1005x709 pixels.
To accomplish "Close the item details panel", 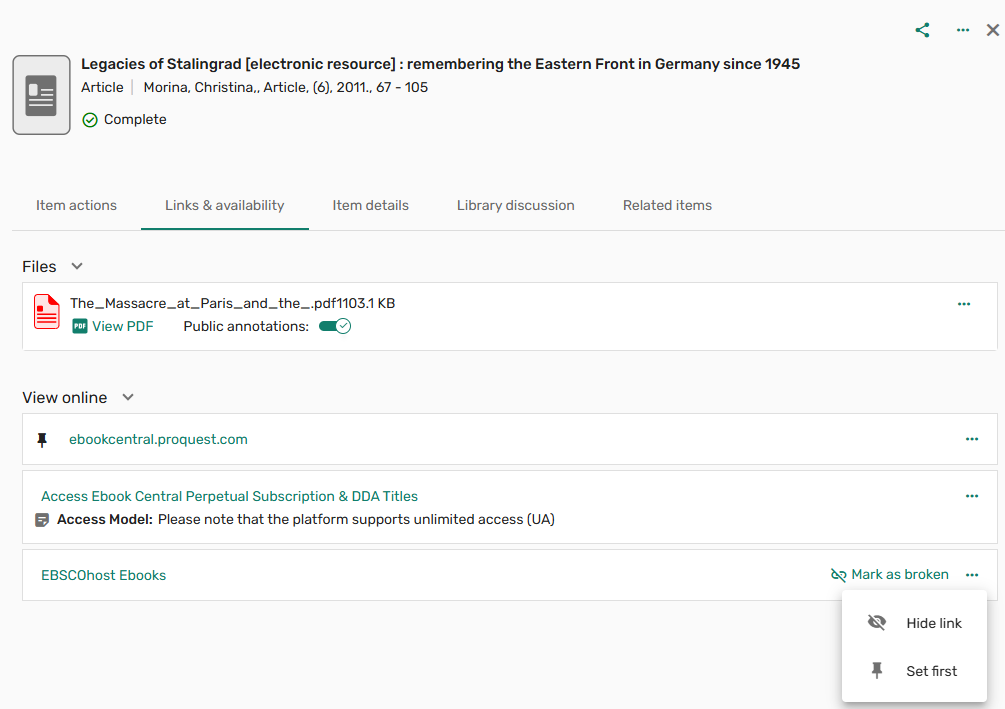I will click(993, 30).
